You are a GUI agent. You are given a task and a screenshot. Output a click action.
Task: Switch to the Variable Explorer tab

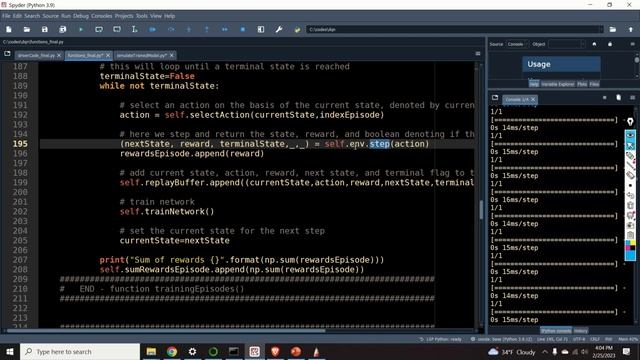(558, 84)
